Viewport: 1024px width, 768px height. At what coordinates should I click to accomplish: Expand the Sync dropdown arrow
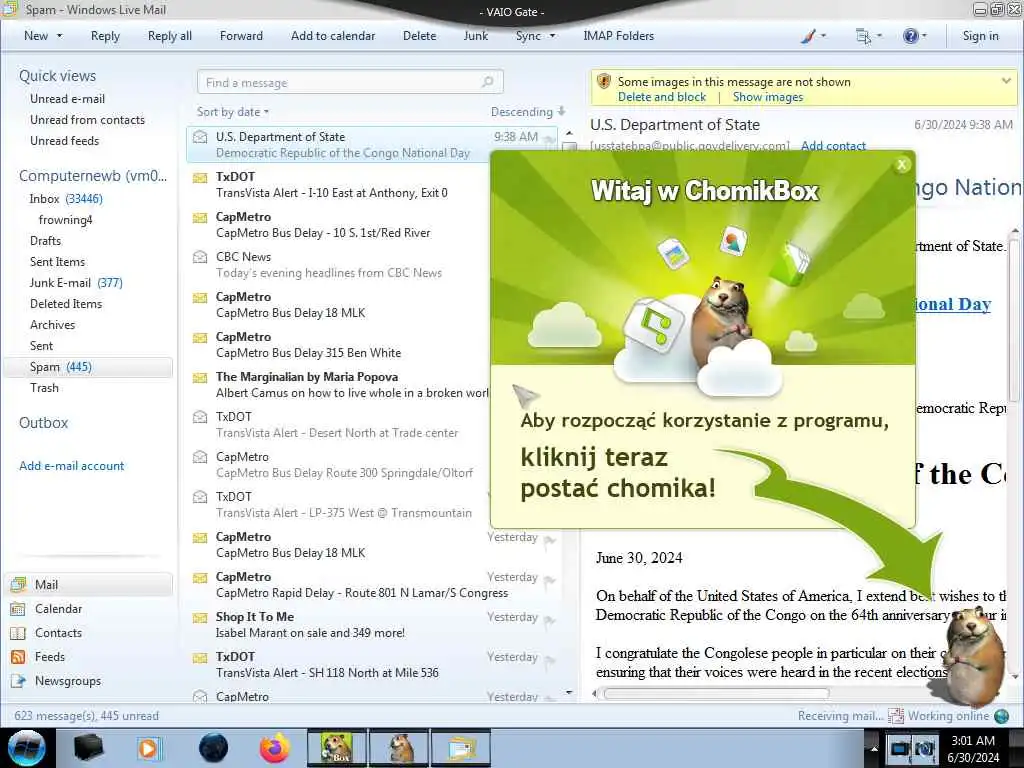(552, 36)
